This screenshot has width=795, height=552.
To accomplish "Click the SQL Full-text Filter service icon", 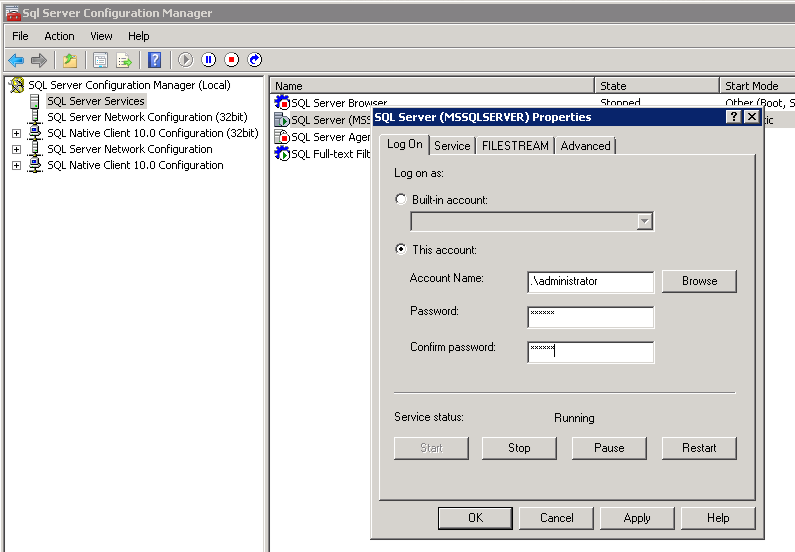I will click(x=282, y=154).
